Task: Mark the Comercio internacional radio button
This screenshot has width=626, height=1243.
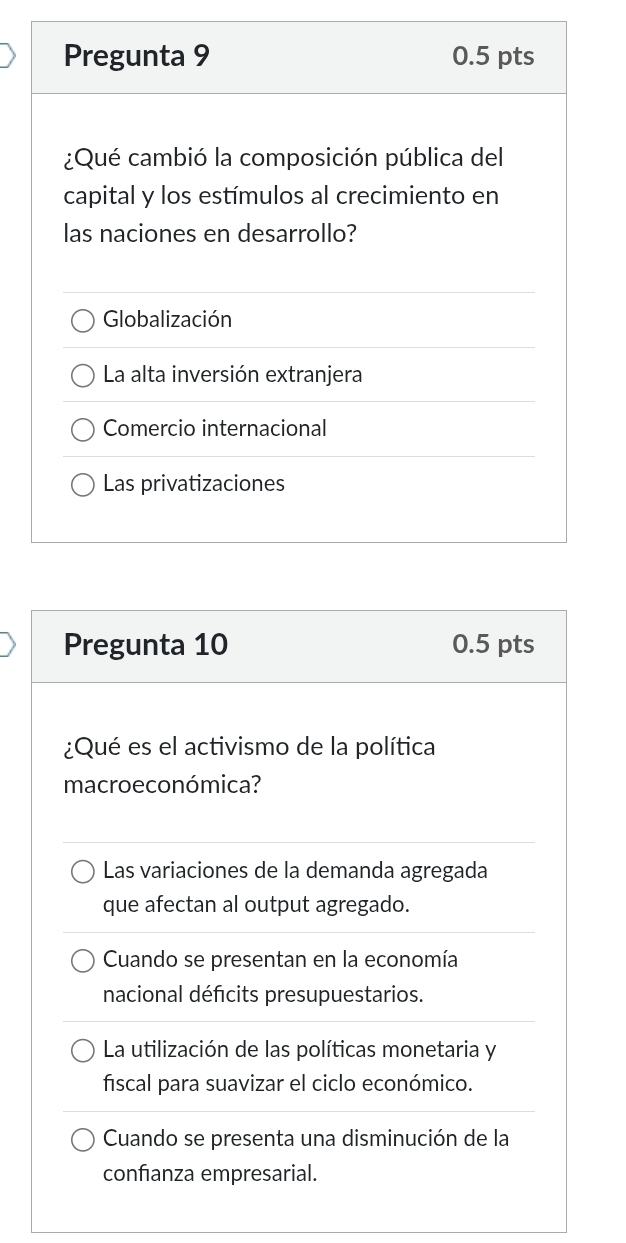Action: click(x=83, y=429)
